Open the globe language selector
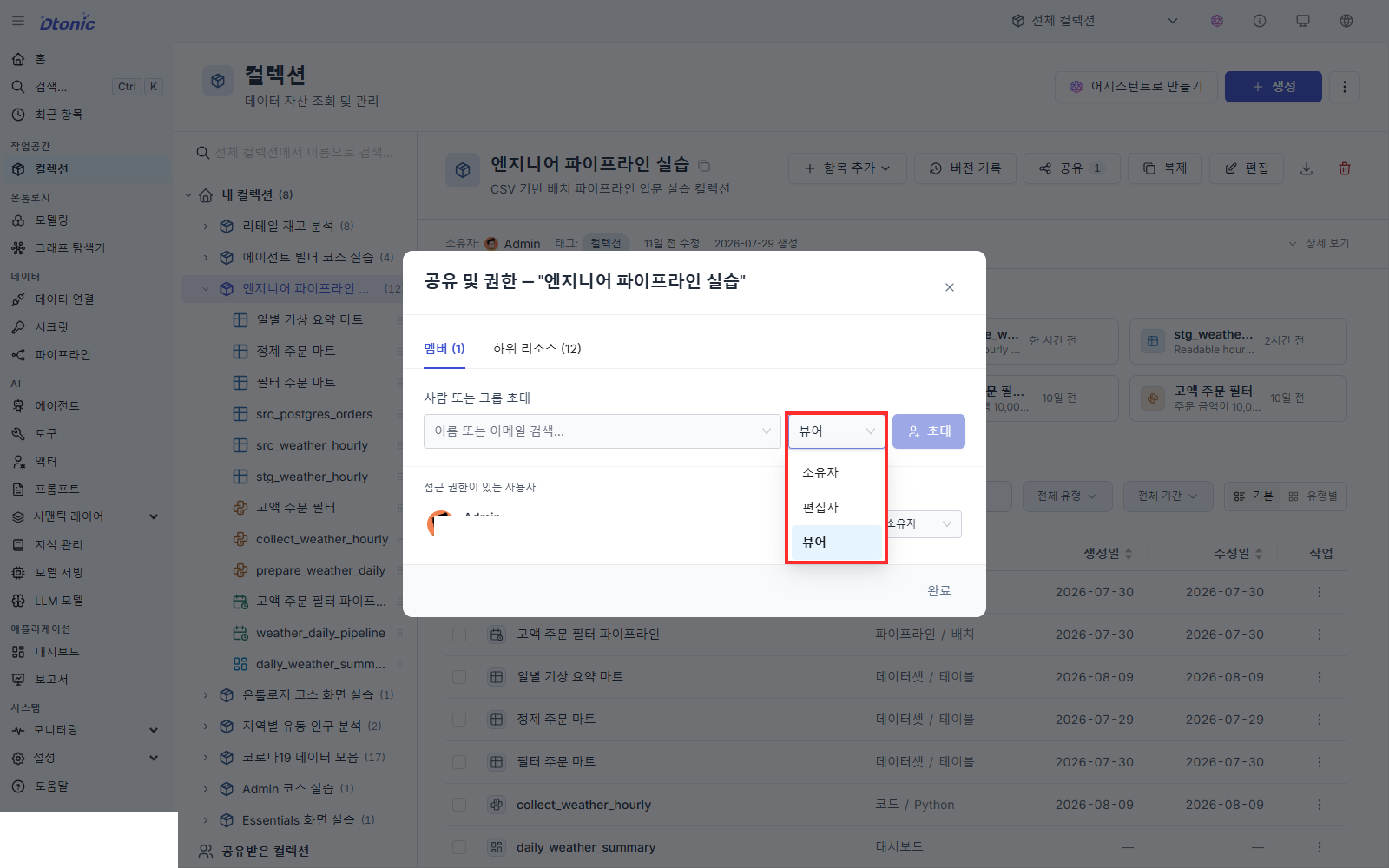This screenshot has width=1389, height=868. [1346, 21]
